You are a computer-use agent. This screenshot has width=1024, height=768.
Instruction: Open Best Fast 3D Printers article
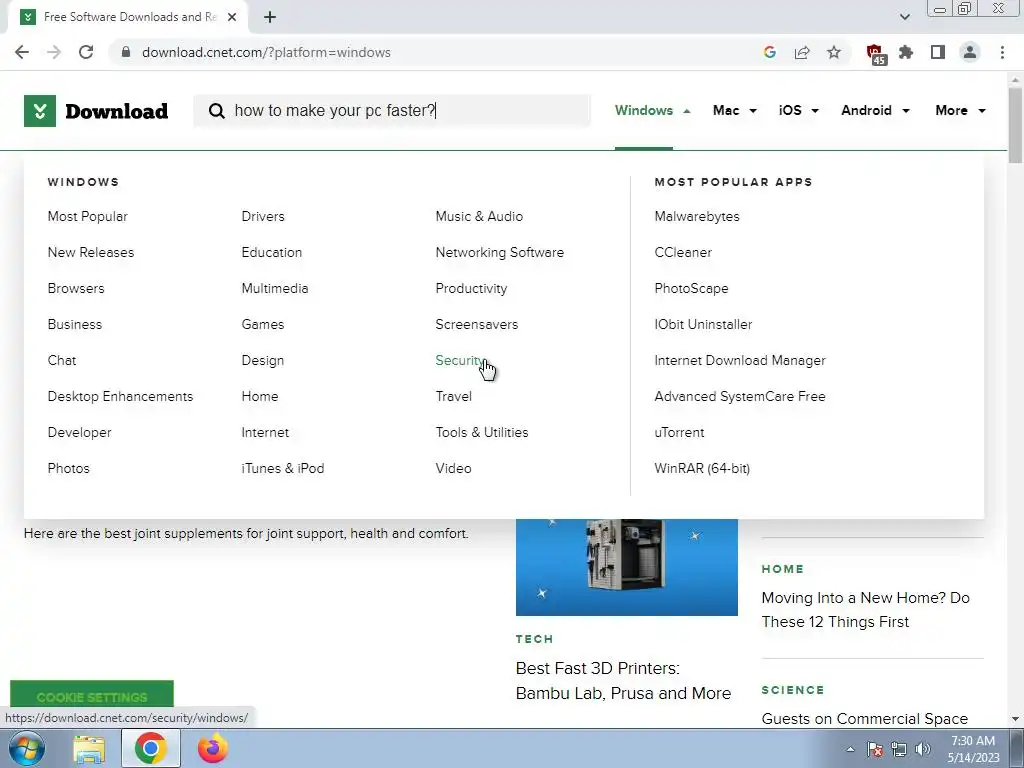point(623,680)
